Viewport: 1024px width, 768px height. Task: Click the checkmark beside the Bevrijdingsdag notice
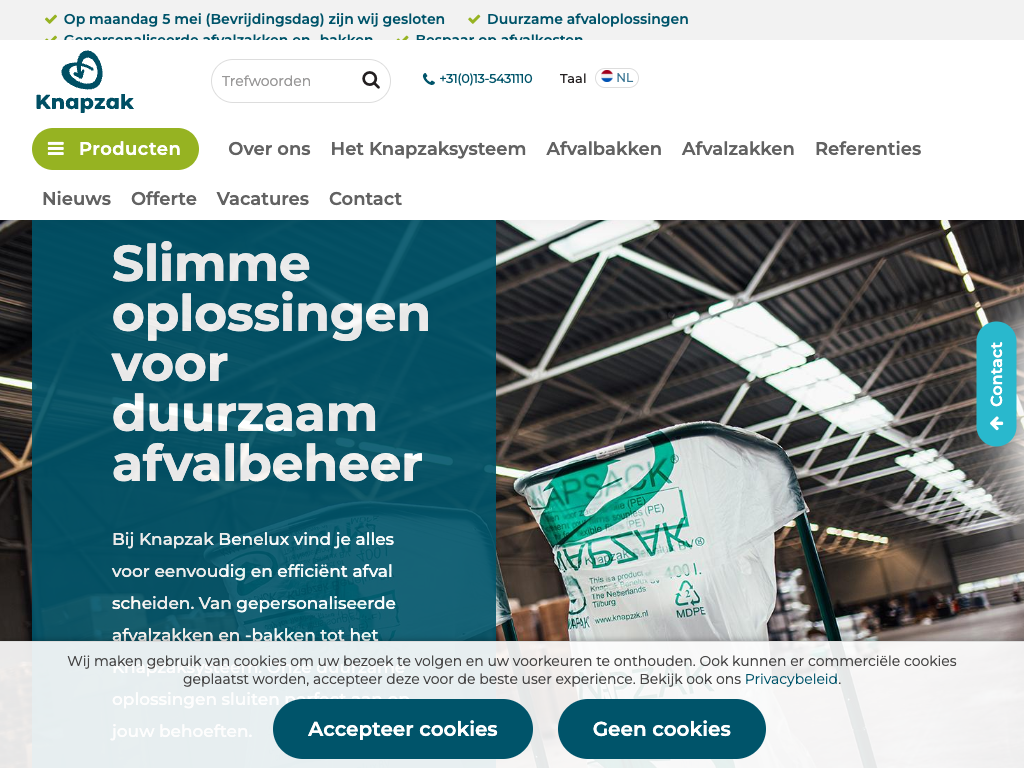click(x=50, y=20)
